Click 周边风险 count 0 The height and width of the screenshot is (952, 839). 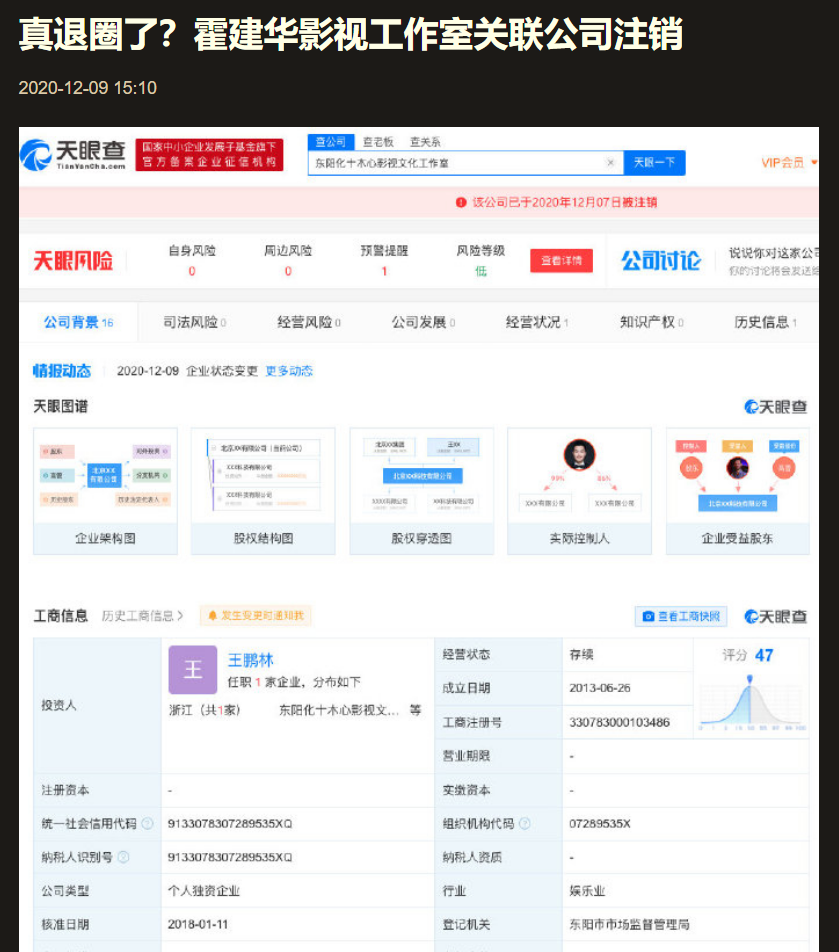click(x=288, y=271)
